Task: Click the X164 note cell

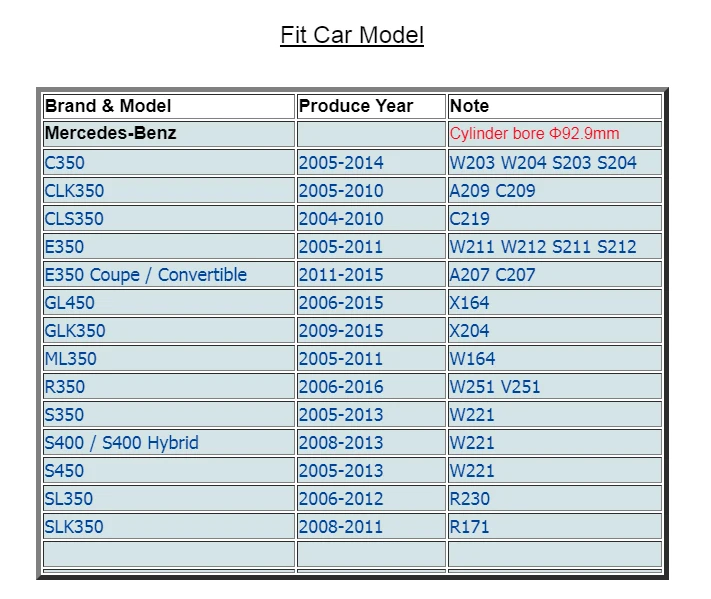Action: coord(555,302)
